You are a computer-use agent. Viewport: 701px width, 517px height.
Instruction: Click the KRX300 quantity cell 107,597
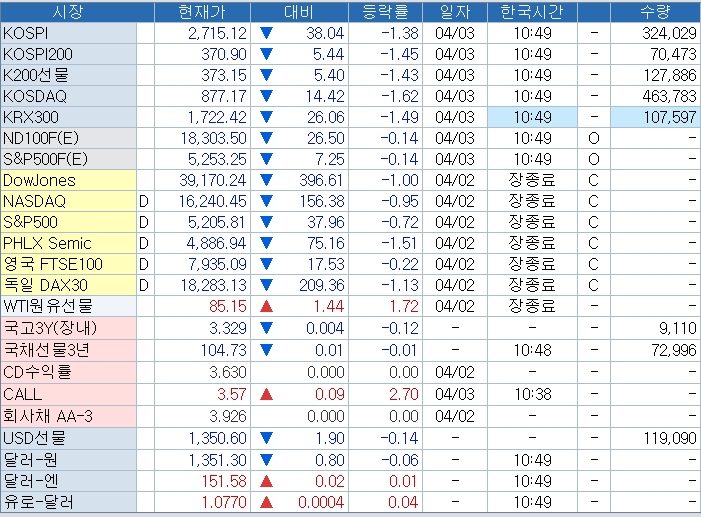655,117
